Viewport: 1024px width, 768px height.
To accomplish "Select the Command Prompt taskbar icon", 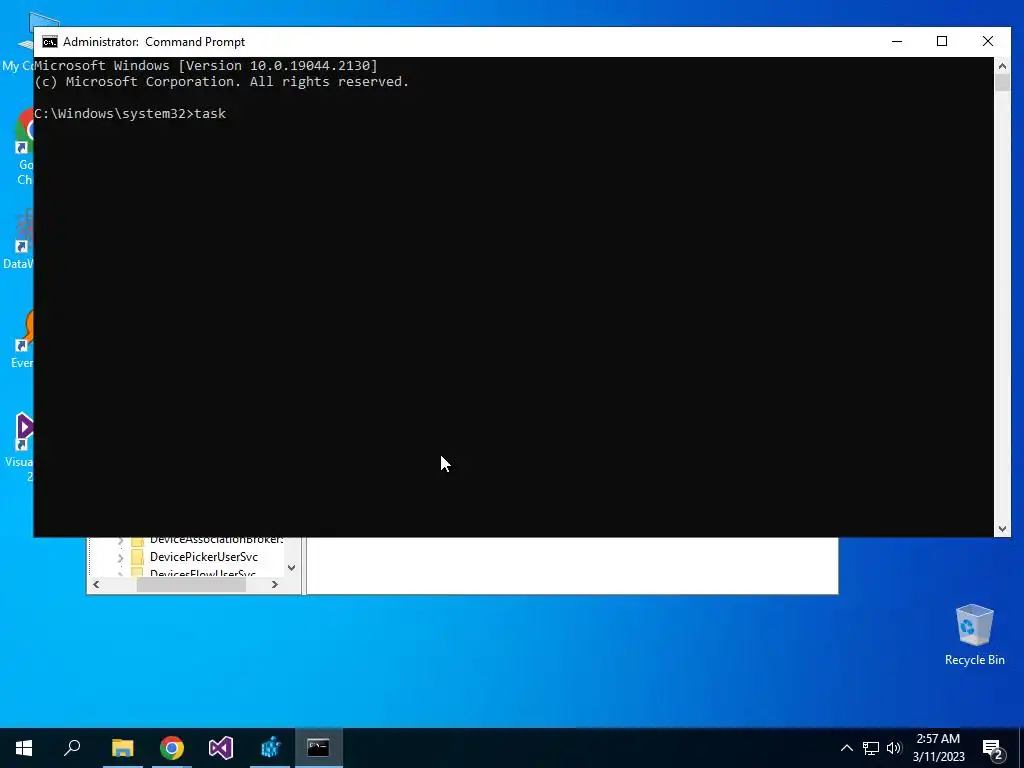I will tap(319, 748).
